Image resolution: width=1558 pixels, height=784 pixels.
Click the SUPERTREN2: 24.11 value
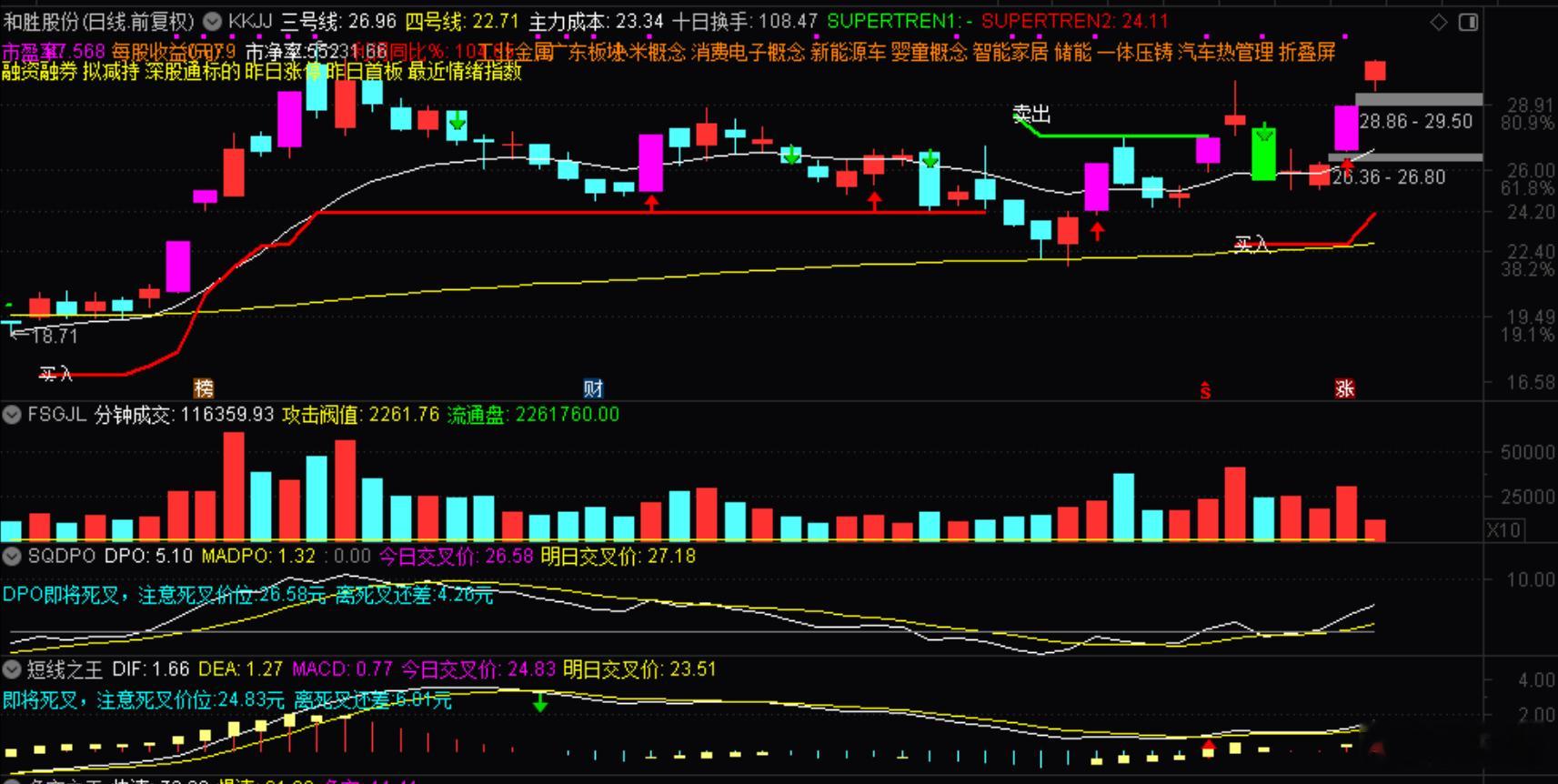point(1075,21)
